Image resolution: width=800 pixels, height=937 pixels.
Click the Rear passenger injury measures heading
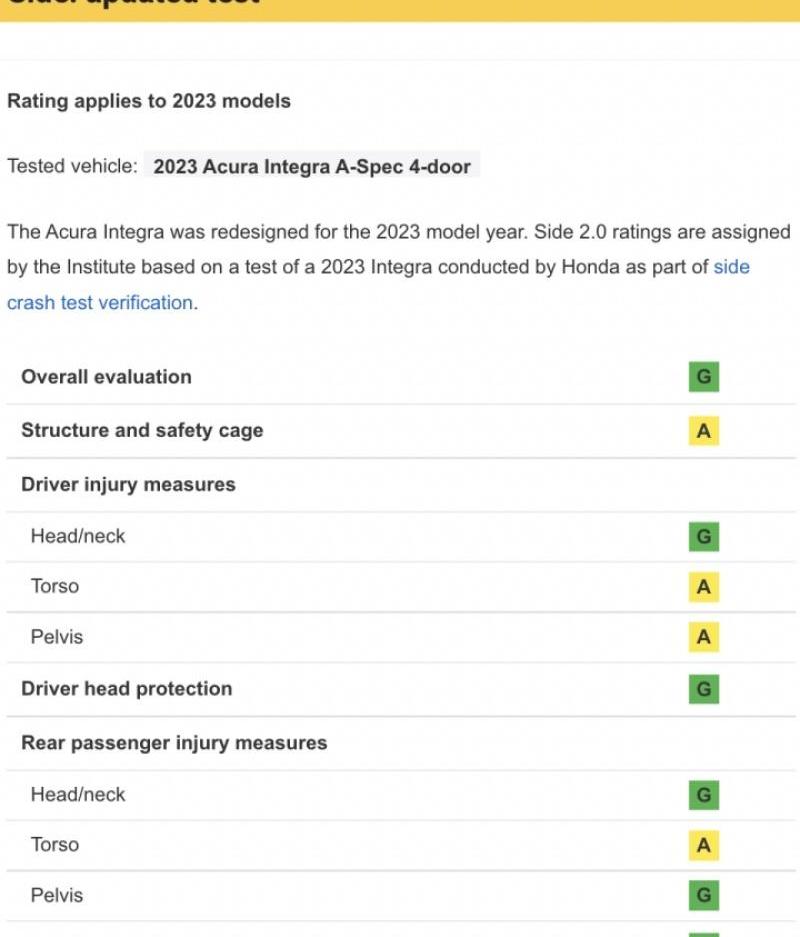[x=174, y=743]
